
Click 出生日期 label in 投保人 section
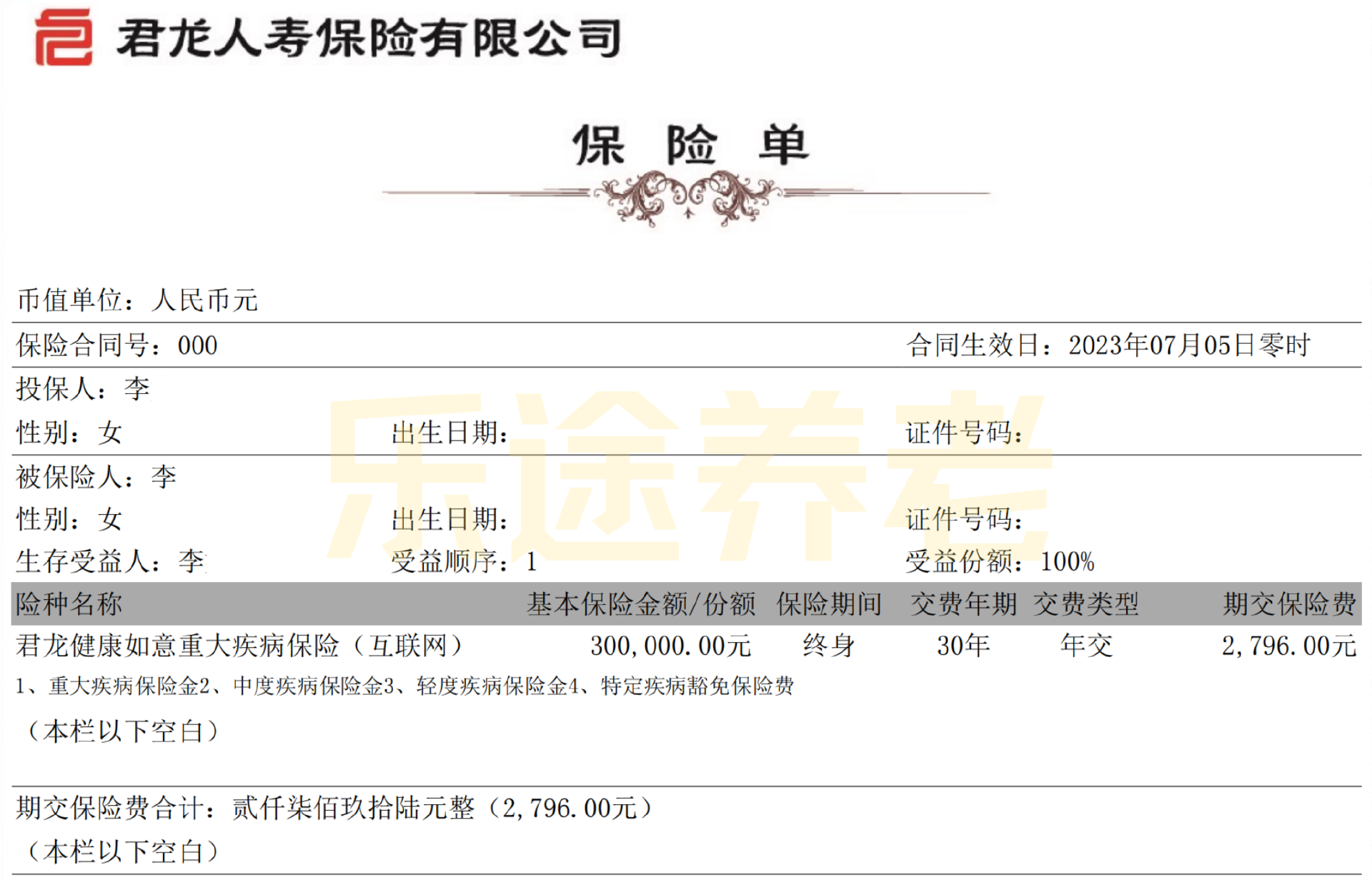pos(449,433)
